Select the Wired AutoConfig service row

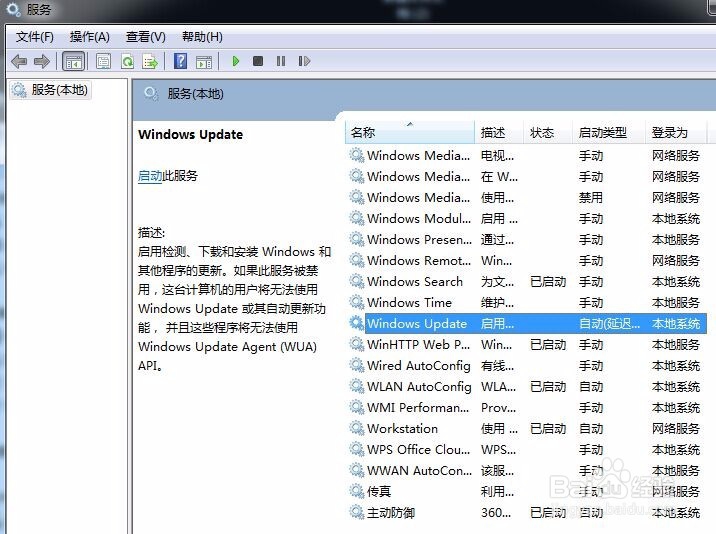coord(526,365)
